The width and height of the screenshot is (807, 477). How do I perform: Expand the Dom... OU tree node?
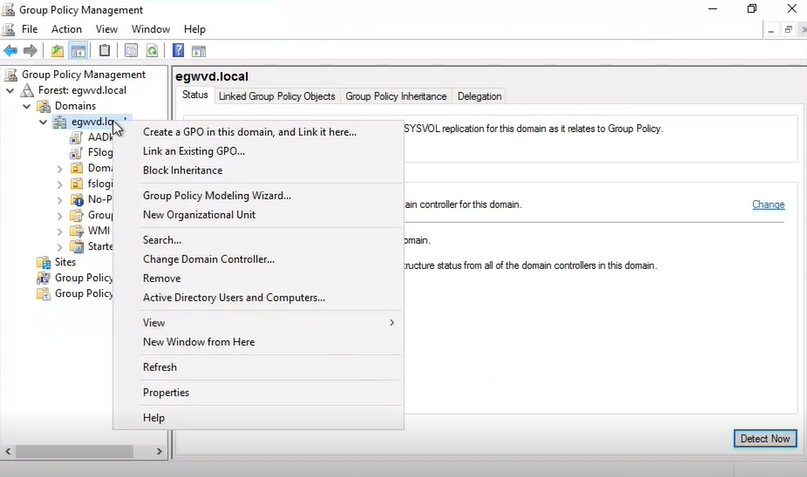pos(60,169)
